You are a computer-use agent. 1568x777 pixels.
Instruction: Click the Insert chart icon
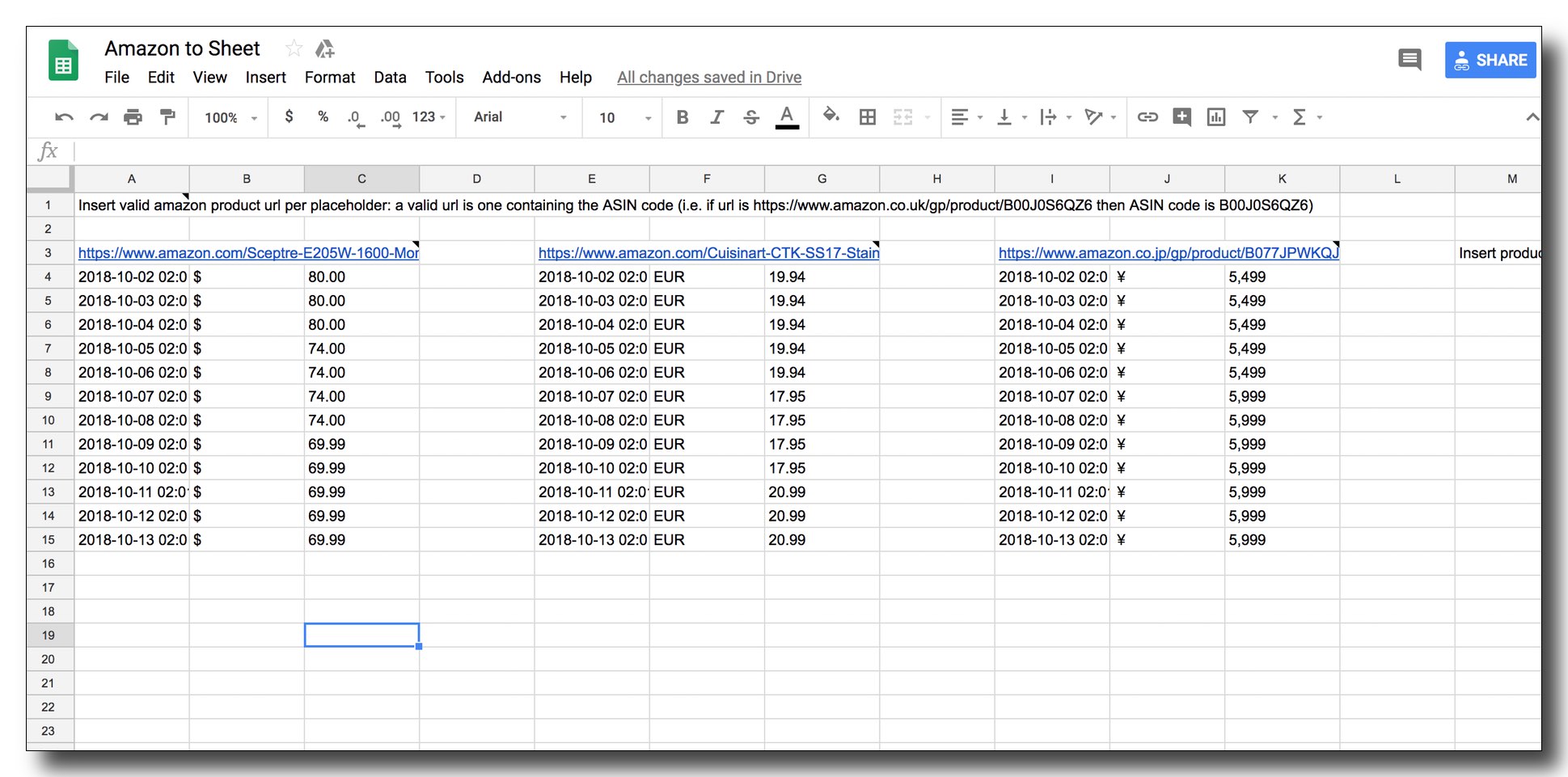(x=1216, y=117)
